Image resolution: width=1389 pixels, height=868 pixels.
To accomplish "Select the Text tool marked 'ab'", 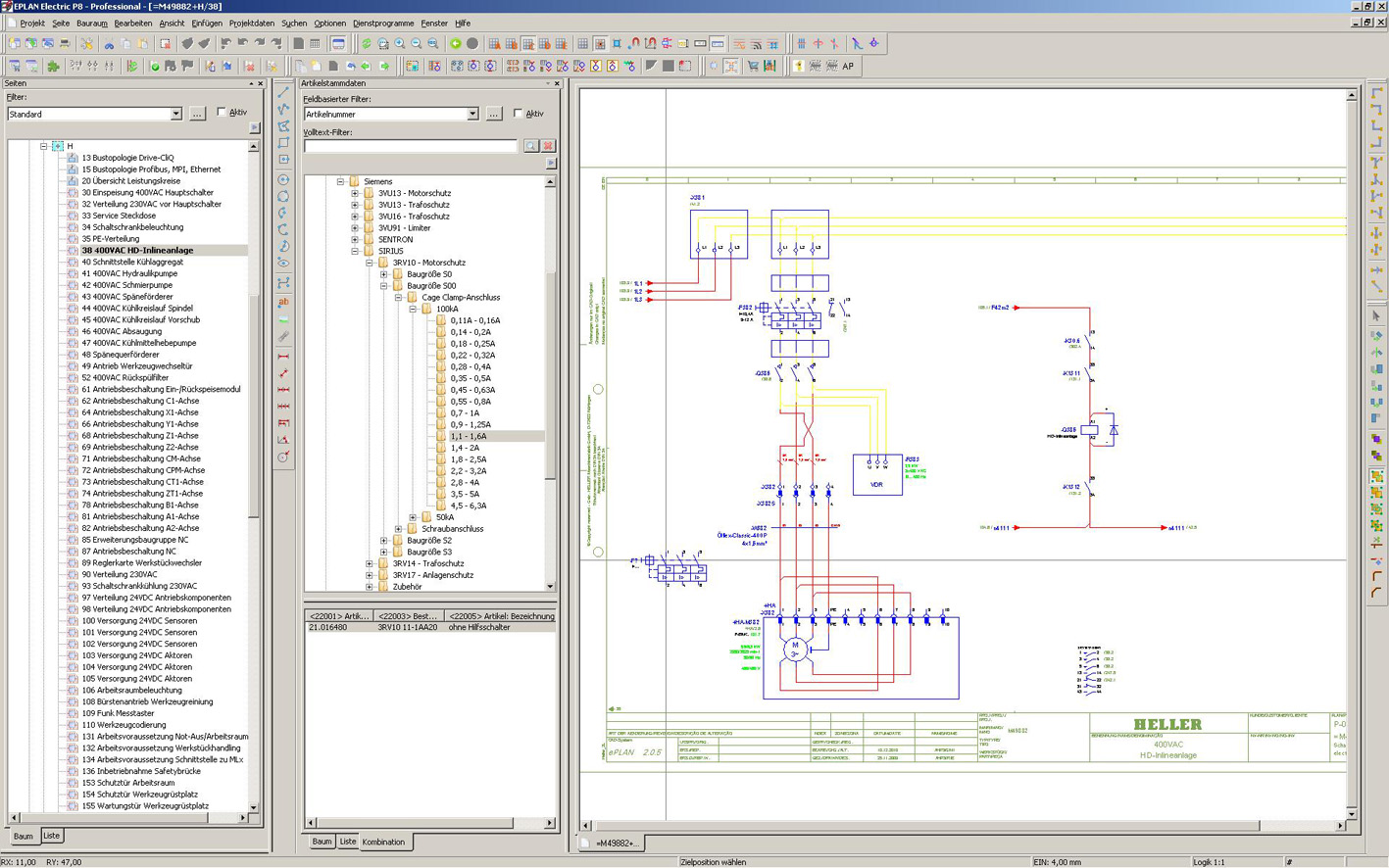I will coord(283,303).
